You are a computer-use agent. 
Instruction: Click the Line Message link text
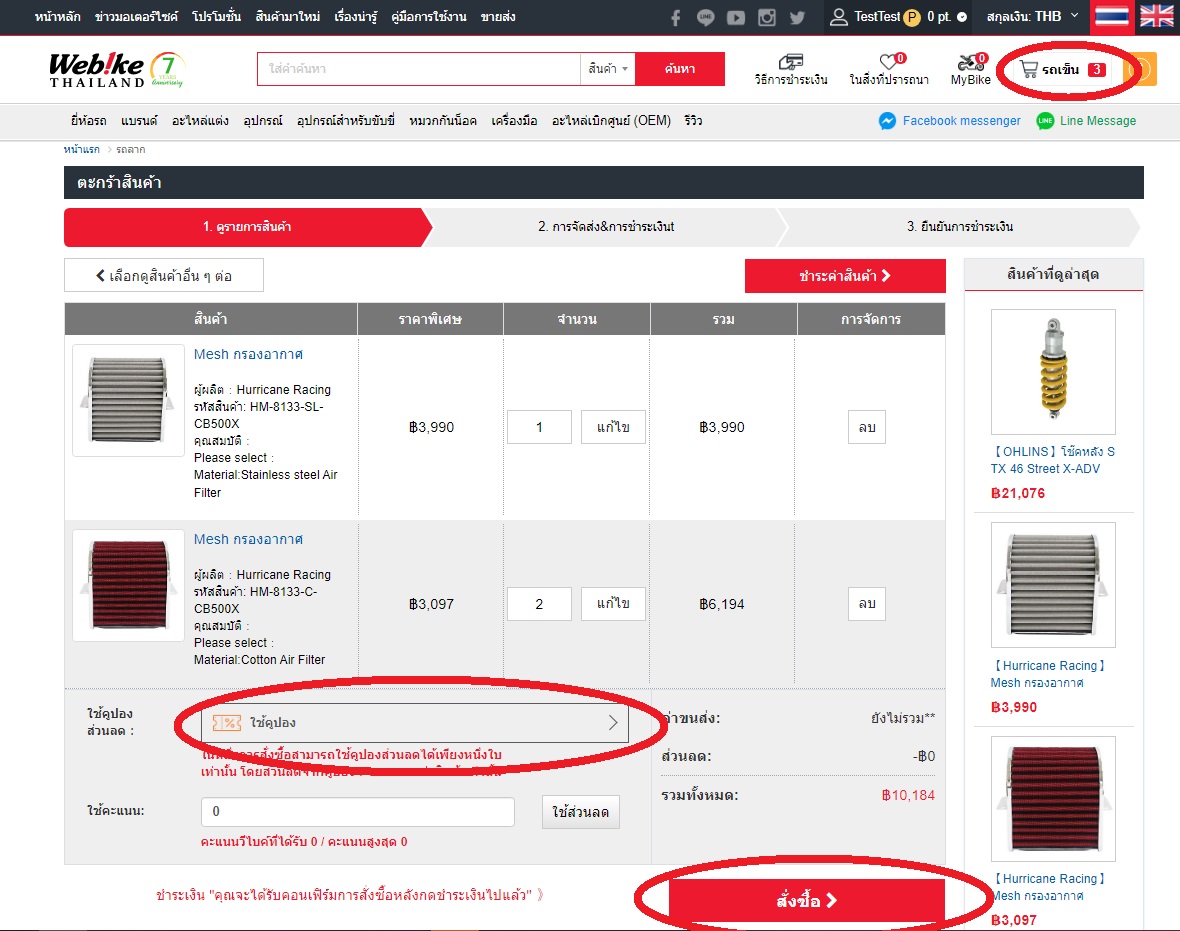pos(1098,120)
